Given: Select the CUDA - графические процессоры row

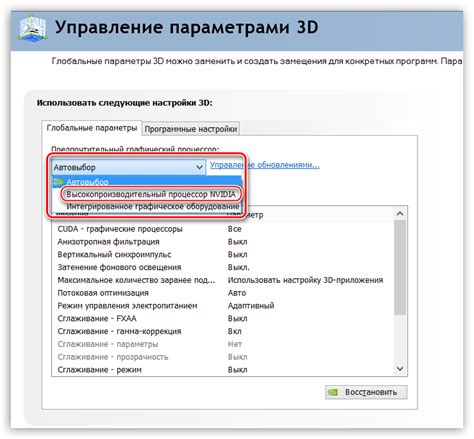Looking at the screenshot, I should [223, 229].
